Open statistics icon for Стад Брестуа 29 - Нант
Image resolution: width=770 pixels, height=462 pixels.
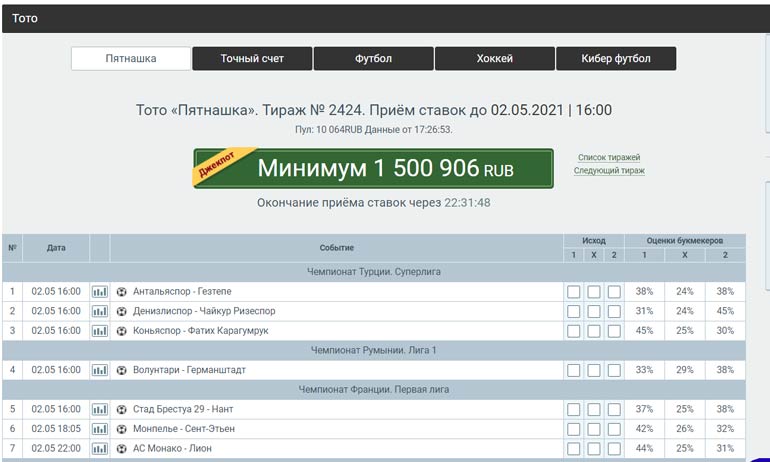[100, 409]
